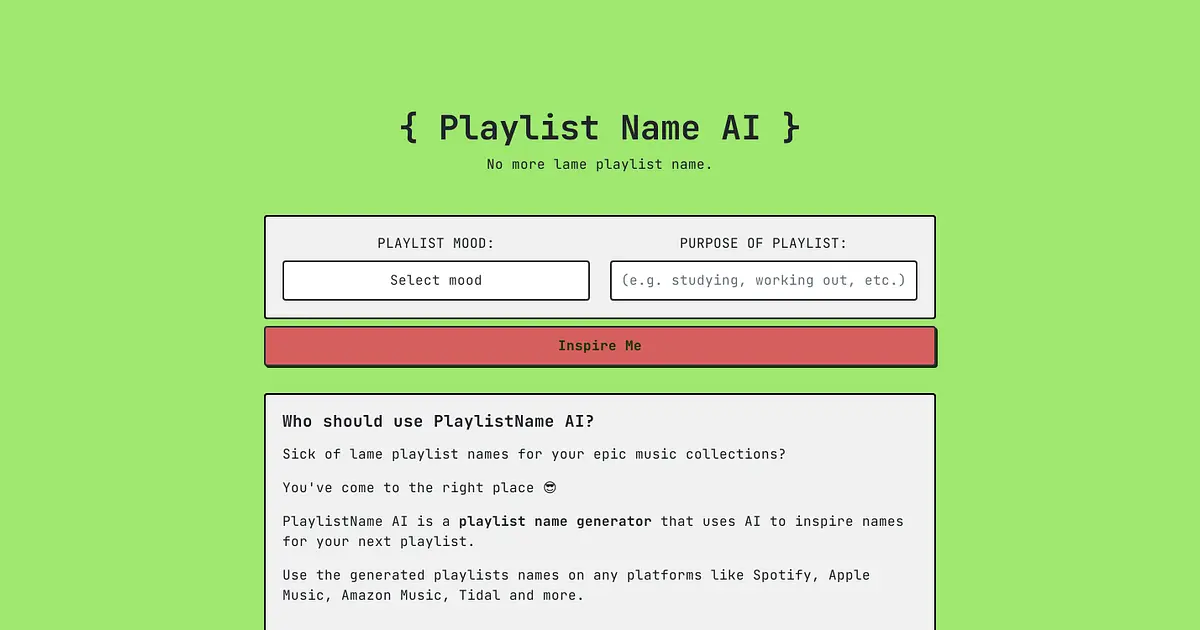
Task: Click the word Spotify in the paragraph
Action: pos(782,575)
